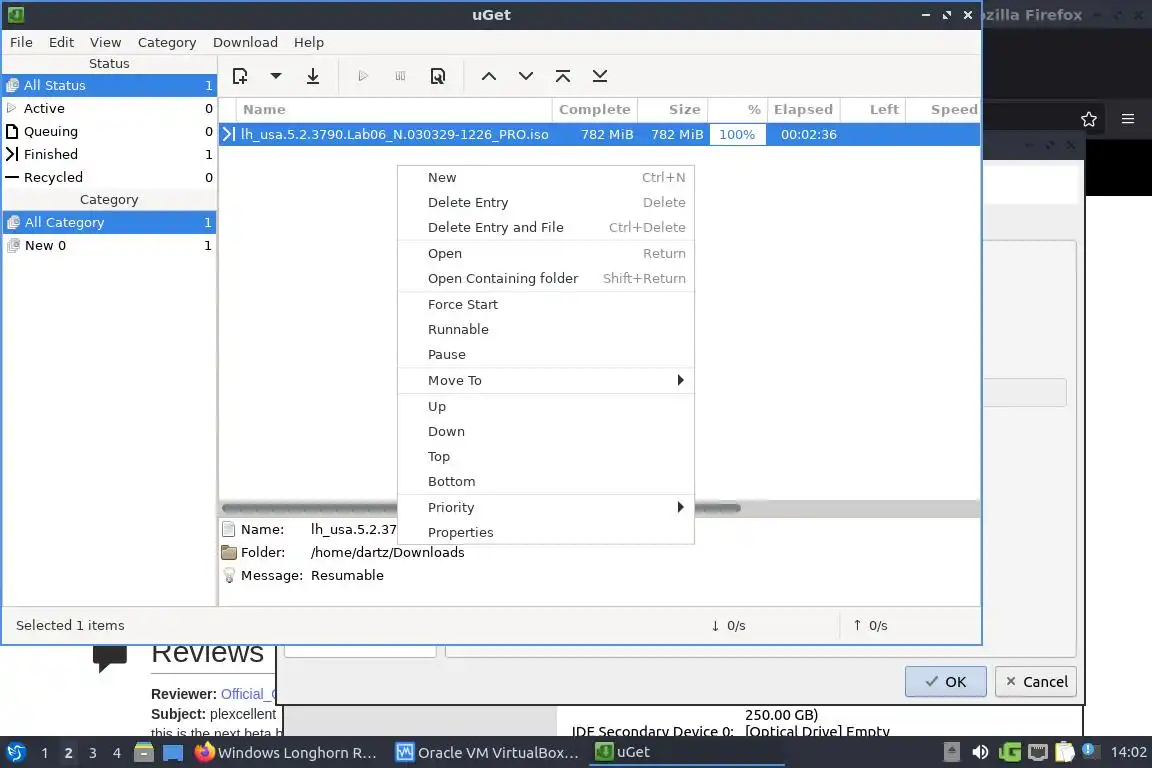Click the Move to Bottom toolbar icon

pyautogui.click(x=600, y=76)
